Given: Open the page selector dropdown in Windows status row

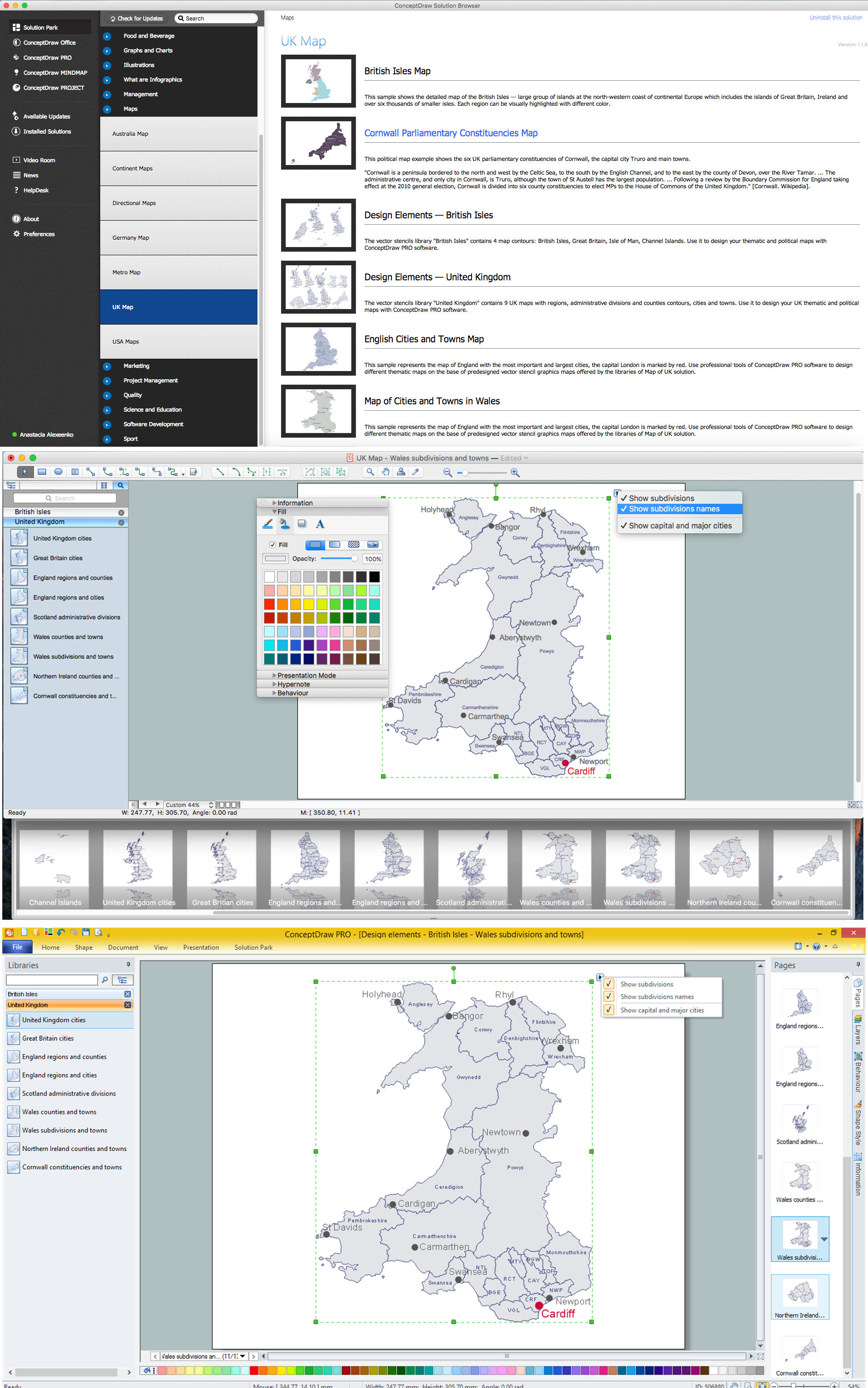Looking at the screenshot, I should 243,1356.
